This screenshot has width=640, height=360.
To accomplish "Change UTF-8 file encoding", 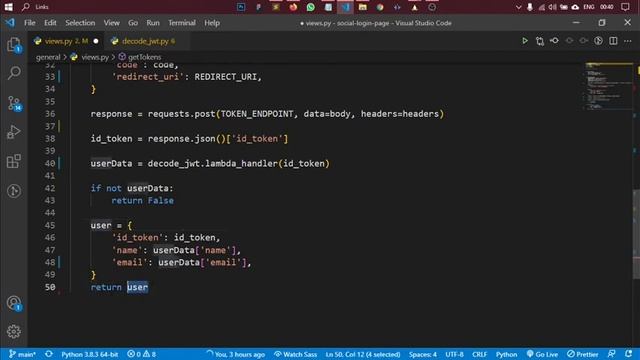I will (x=454, y=354).
